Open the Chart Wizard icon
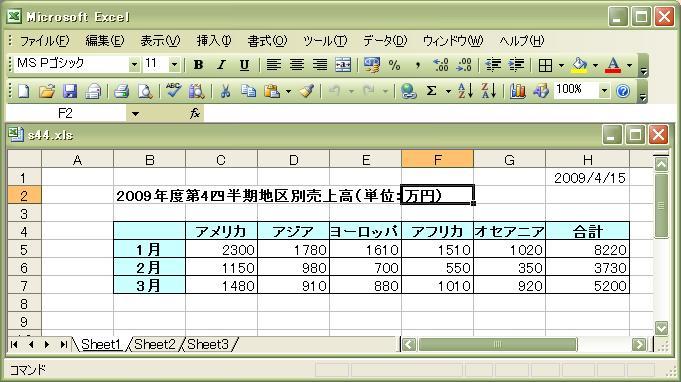 [517, 91]
